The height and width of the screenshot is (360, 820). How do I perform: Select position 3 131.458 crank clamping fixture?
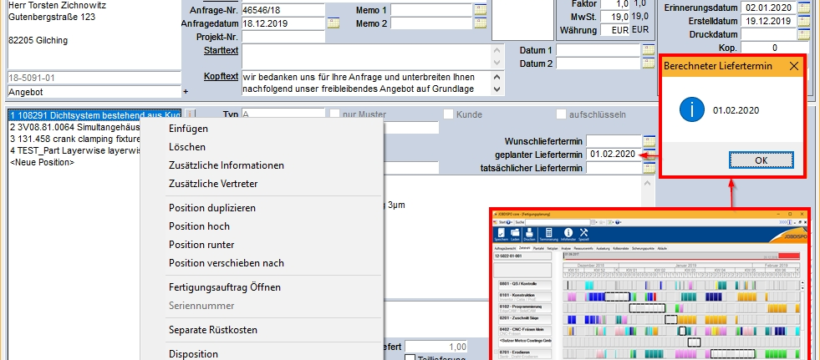pos(75,139)
